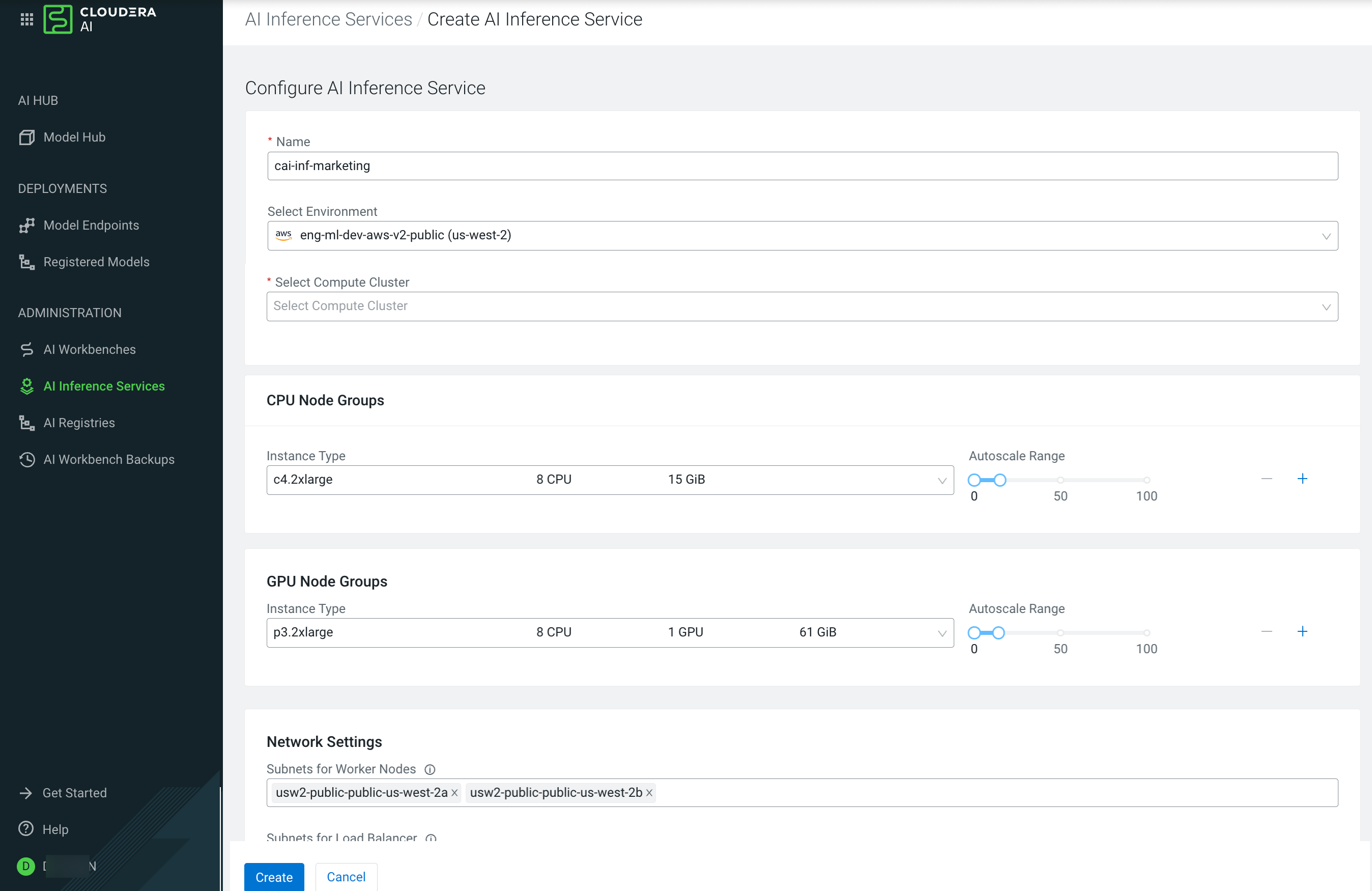Screen dimensions: 1372x891
Task: Remove usw2-public-public-us-west-2b subnet tag
Action: [x=649, y=793]
